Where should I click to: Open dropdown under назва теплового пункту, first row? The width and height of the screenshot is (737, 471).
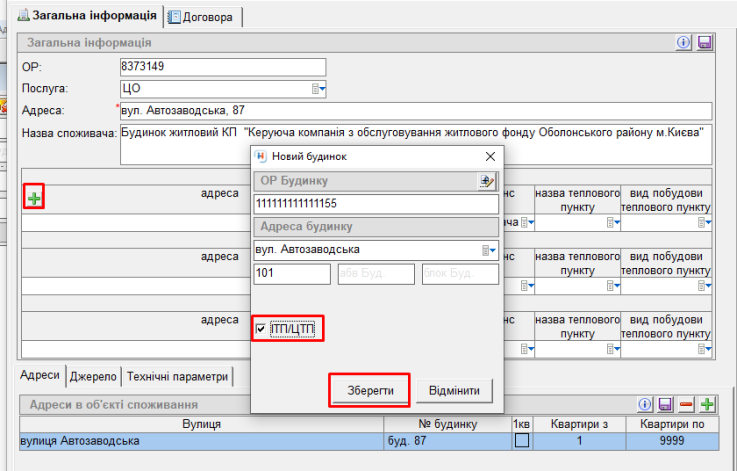tap(612, 222)
